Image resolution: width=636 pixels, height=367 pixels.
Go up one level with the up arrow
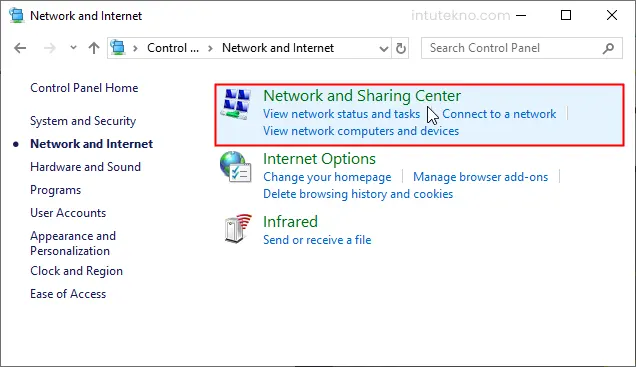coord(94,48)
